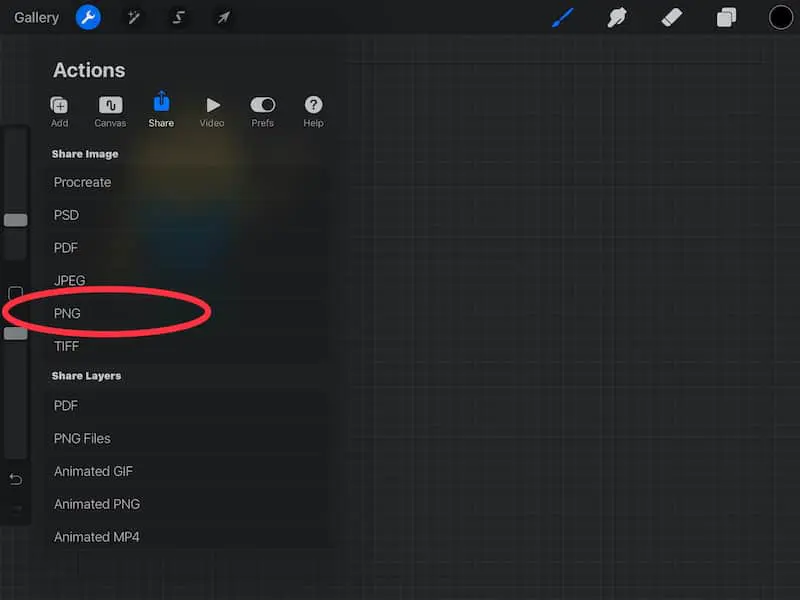Click the brush size slider handle
Image resolution: width=800 pixels, height=600 pixels.
coord(16,220)
